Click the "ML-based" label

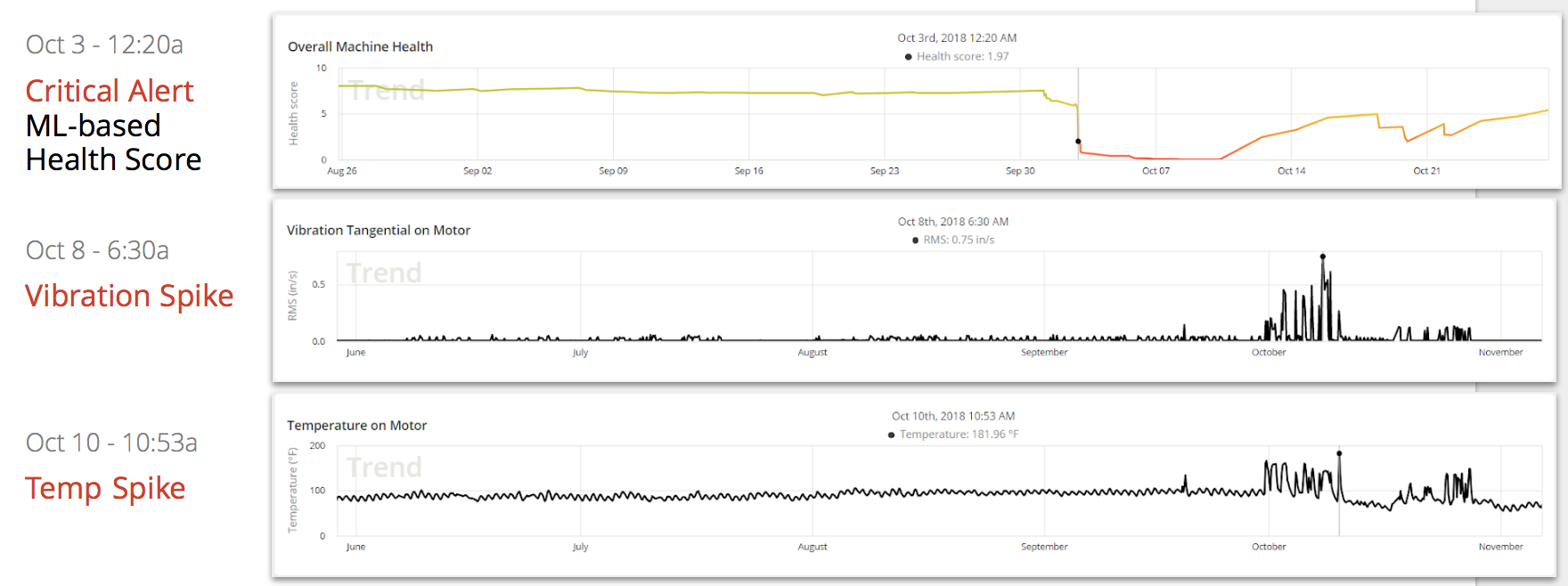[x=94, y=126]
